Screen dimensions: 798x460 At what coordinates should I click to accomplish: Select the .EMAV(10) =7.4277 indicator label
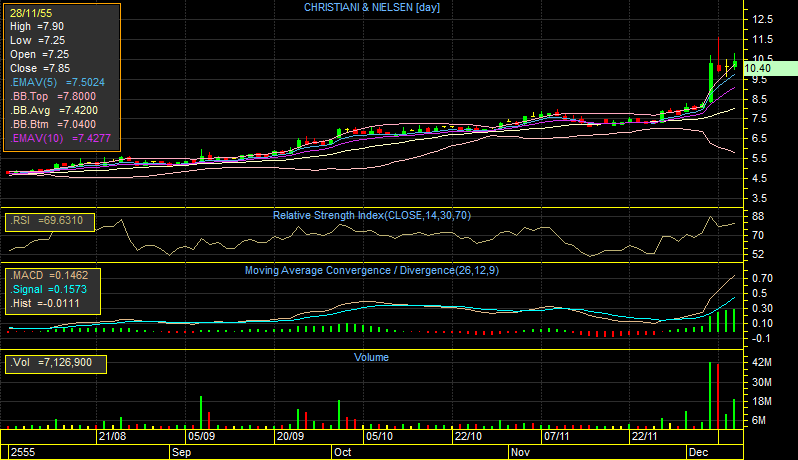coord(60,138)
